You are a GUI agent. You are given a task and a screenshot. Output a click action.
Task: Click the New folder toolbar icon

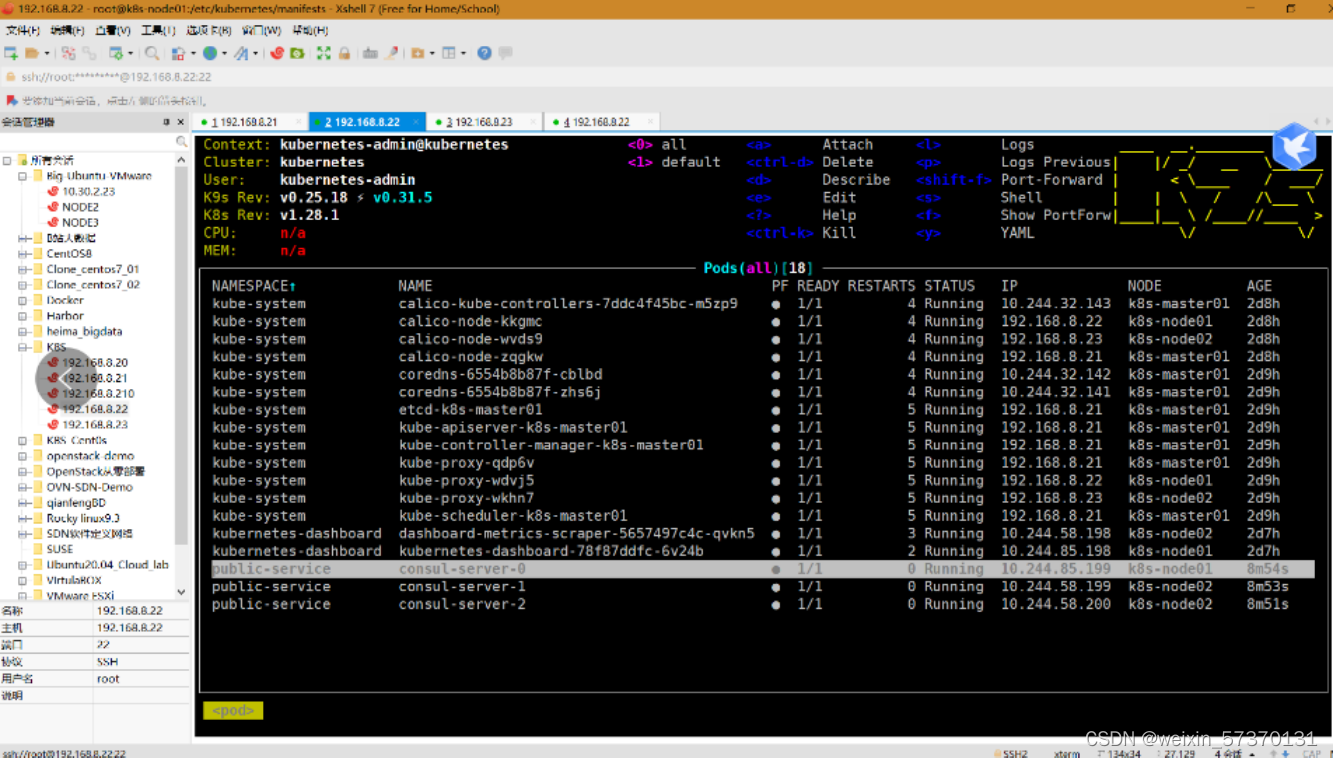[x=417, y=53]
